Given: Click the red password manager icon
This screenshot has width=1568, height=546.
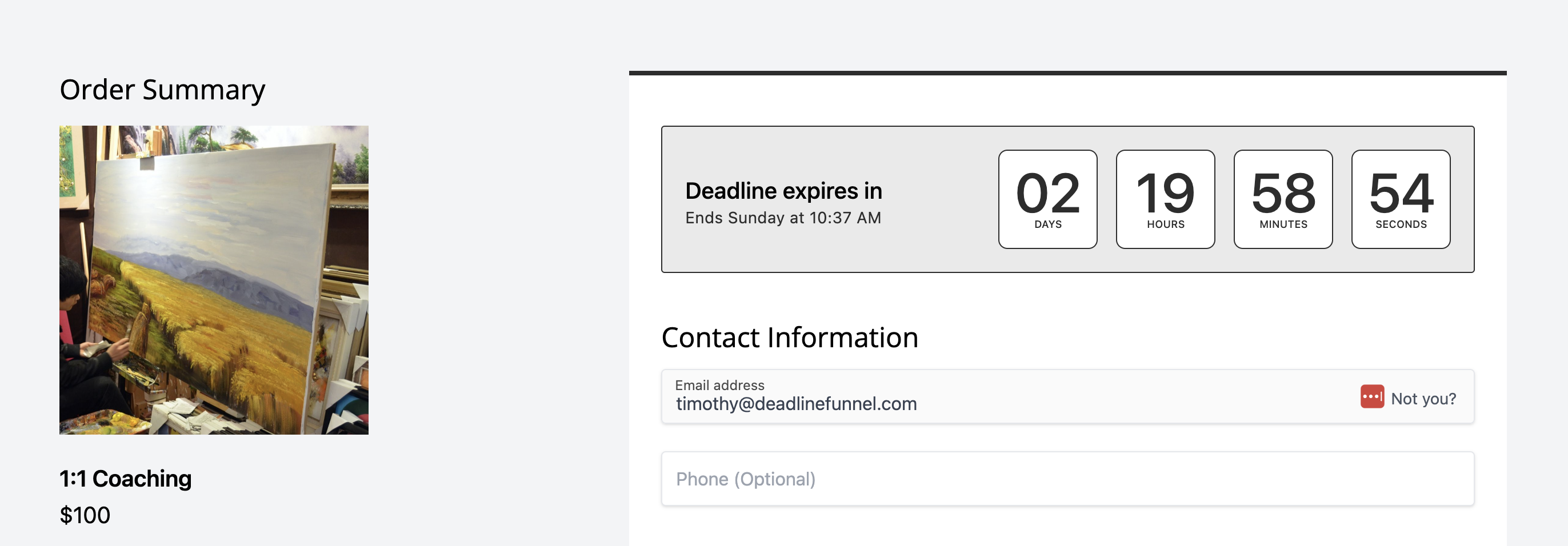Looking at the screenshot, I should 1372,396.
